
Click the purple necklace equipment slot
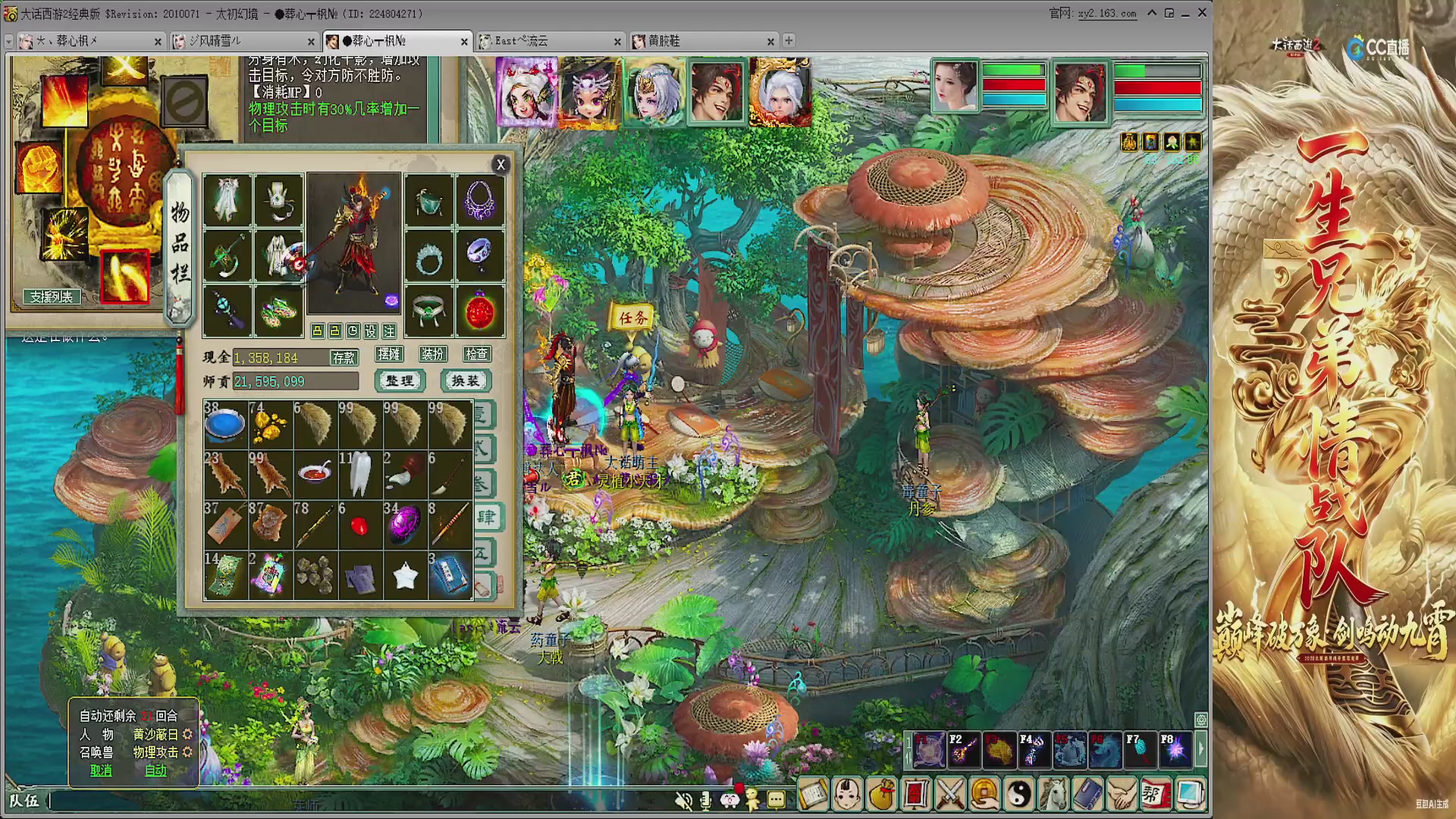(x=480, y=200)
